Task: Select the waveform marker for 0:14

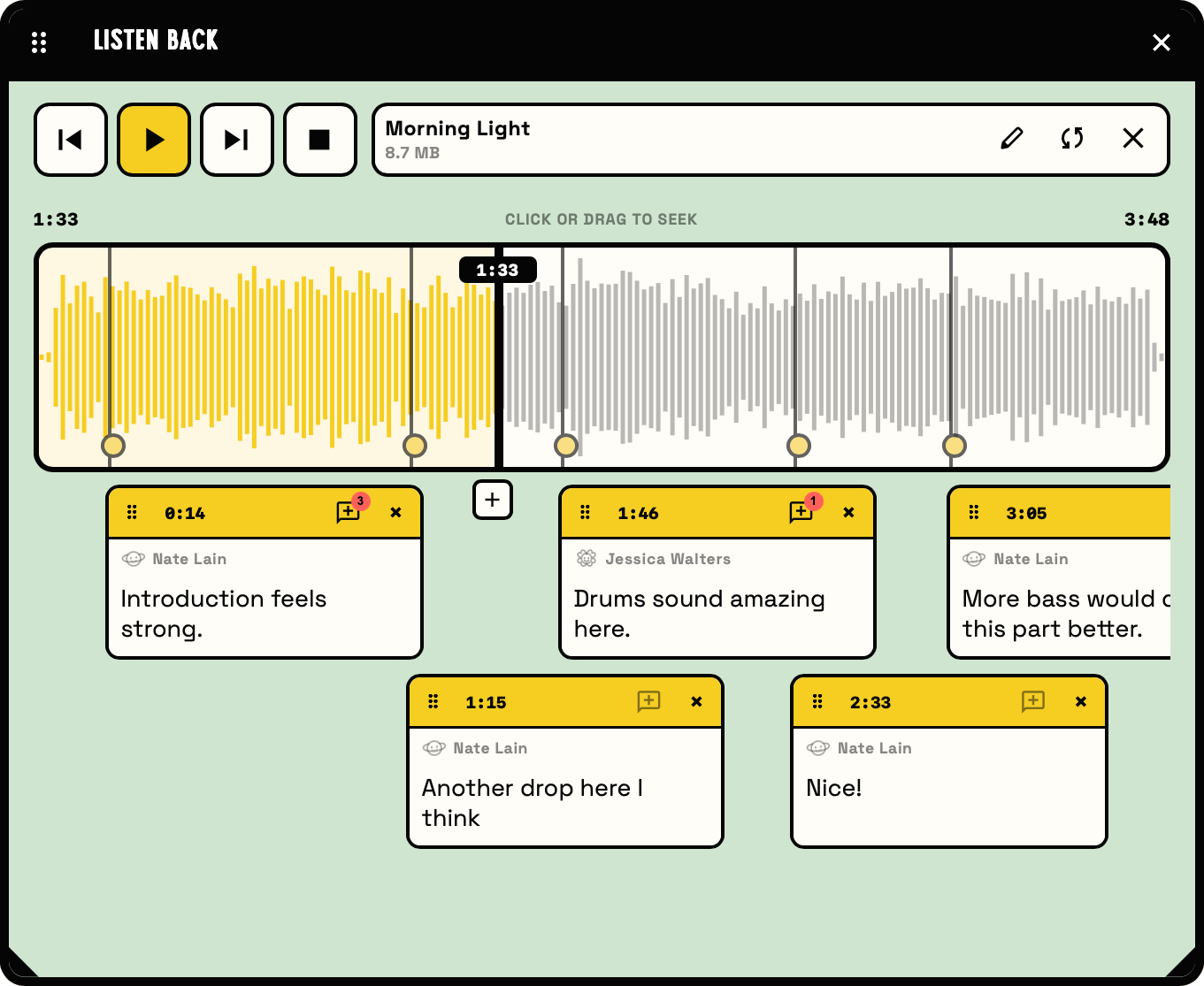Action: [x=112, y=446]
